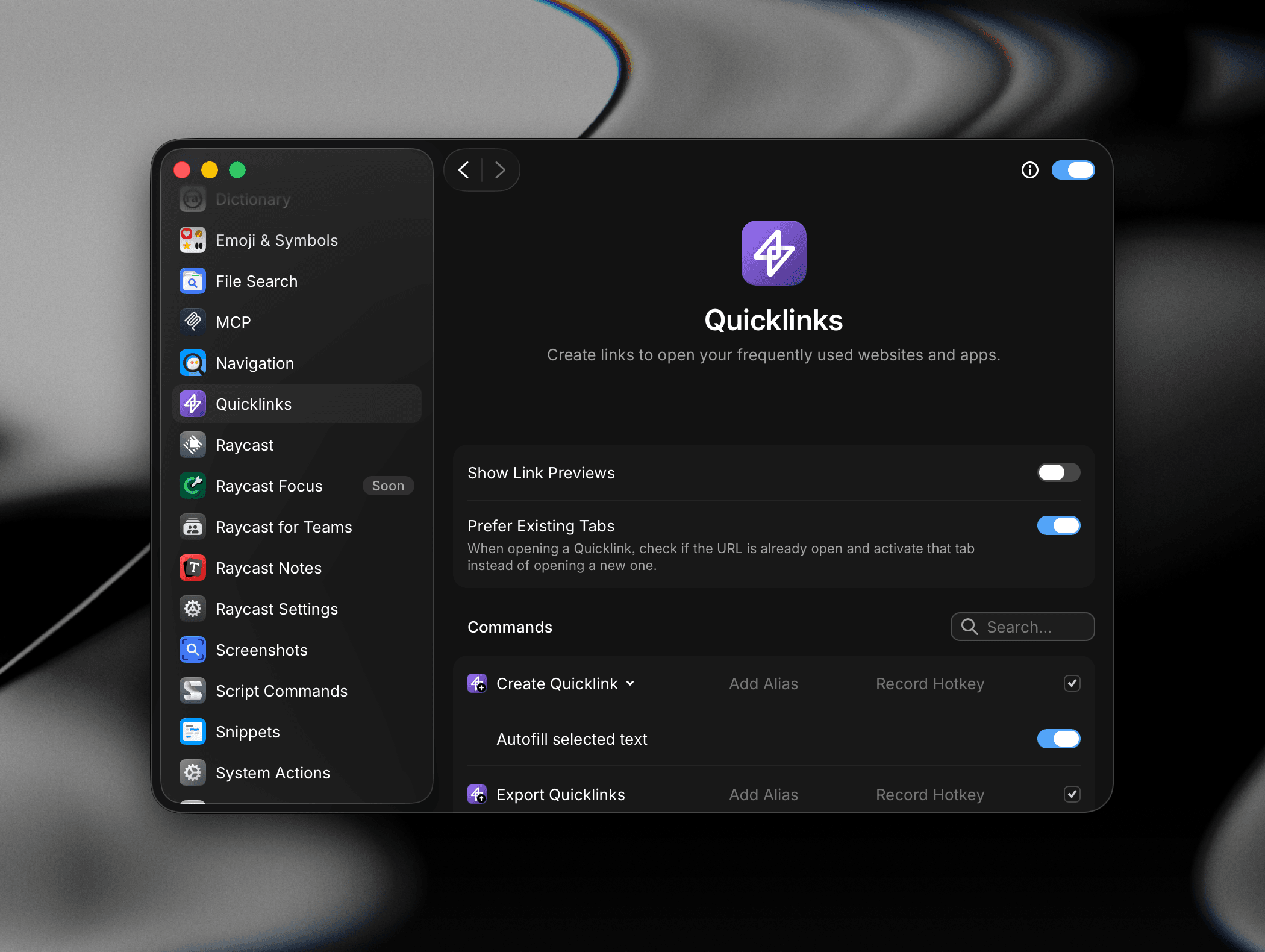Image resolution: width=1265 pixels, height=952 pixels.
Task: Click the faded Dictionary icon
Action: pyautogui.click(x=193, y=199)
